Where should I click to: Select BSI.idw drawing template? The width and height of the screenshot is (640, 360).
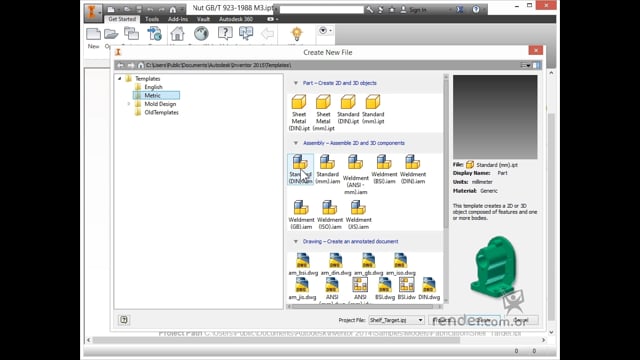(407, 289)
